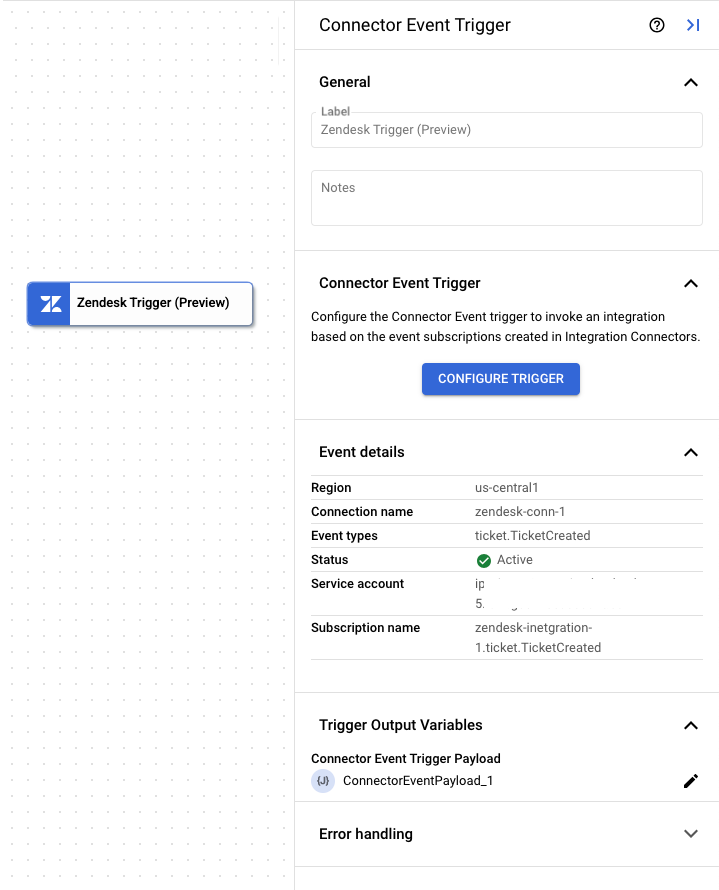Image resolution: width=719 pixels, height=890 pixels.
Task: Collapse the General section chevron
Action: click(x=691, y=83)
